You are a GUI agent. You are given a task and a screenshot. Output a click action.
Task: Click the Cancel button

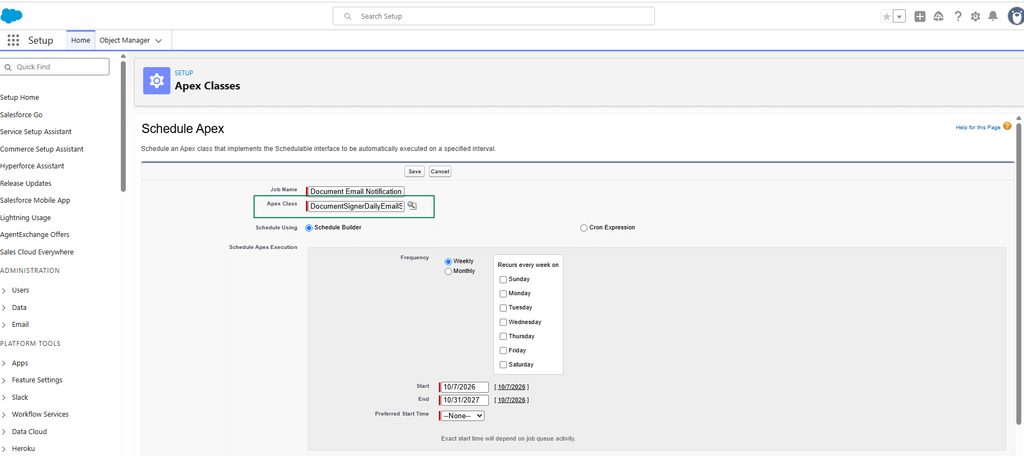440,171
